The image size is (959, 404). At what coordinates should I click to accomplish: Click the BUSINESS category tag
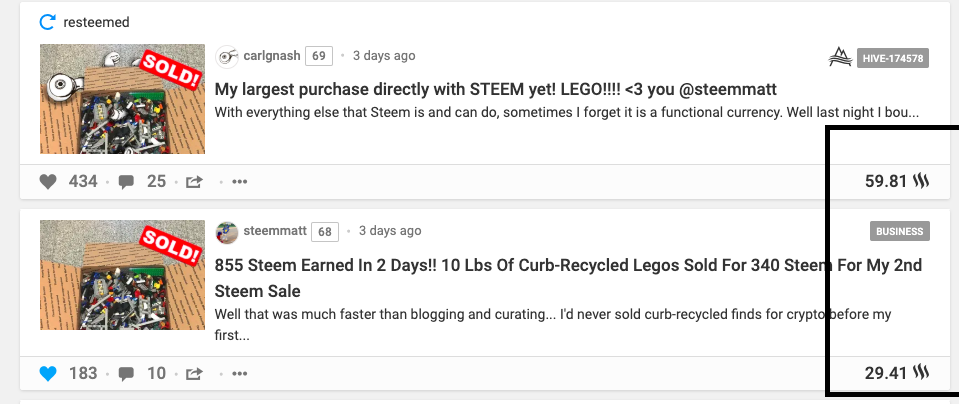click(x=899, y=232)
